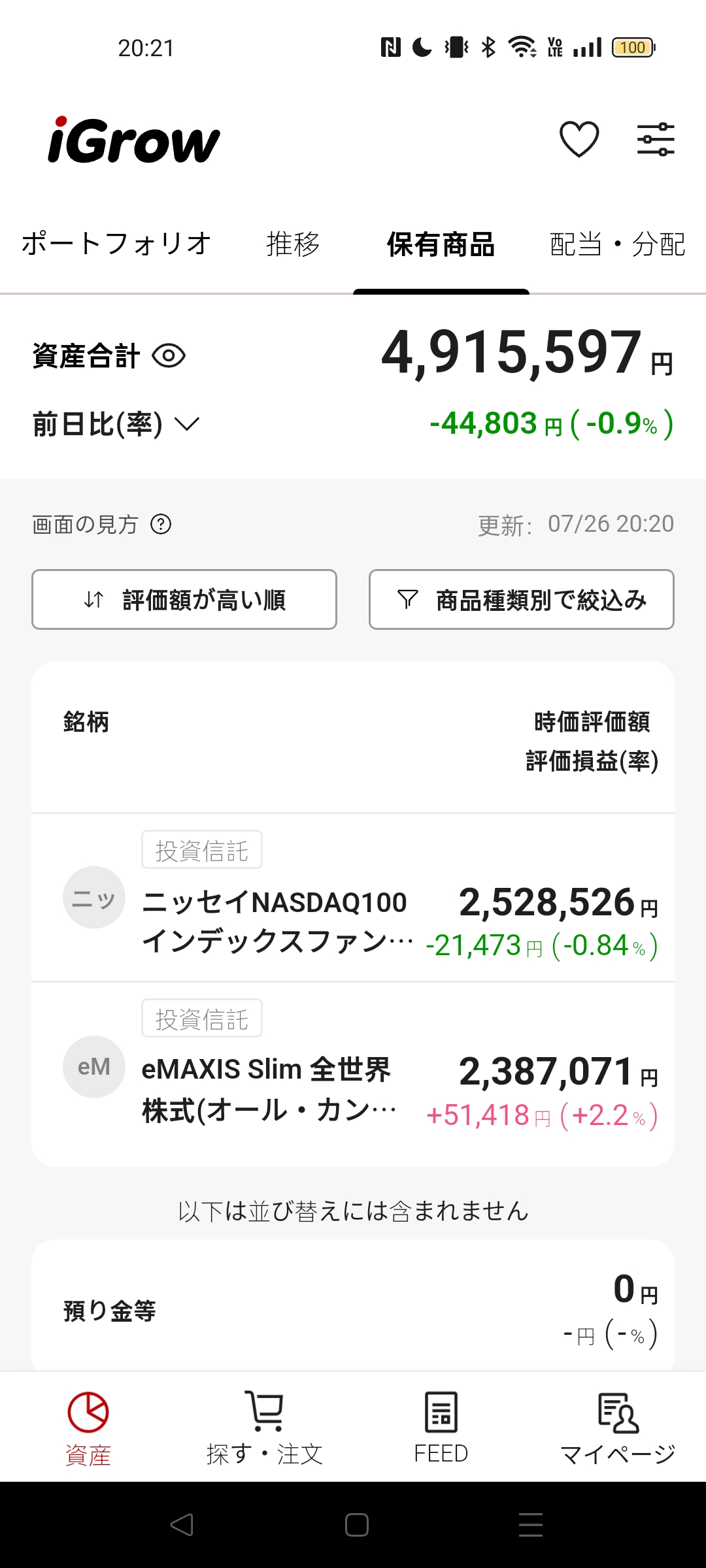Open ニッセイNASDAQ100 fund details
The image size is (706, 1568).
pyautogui.click(x=353, y=898)
